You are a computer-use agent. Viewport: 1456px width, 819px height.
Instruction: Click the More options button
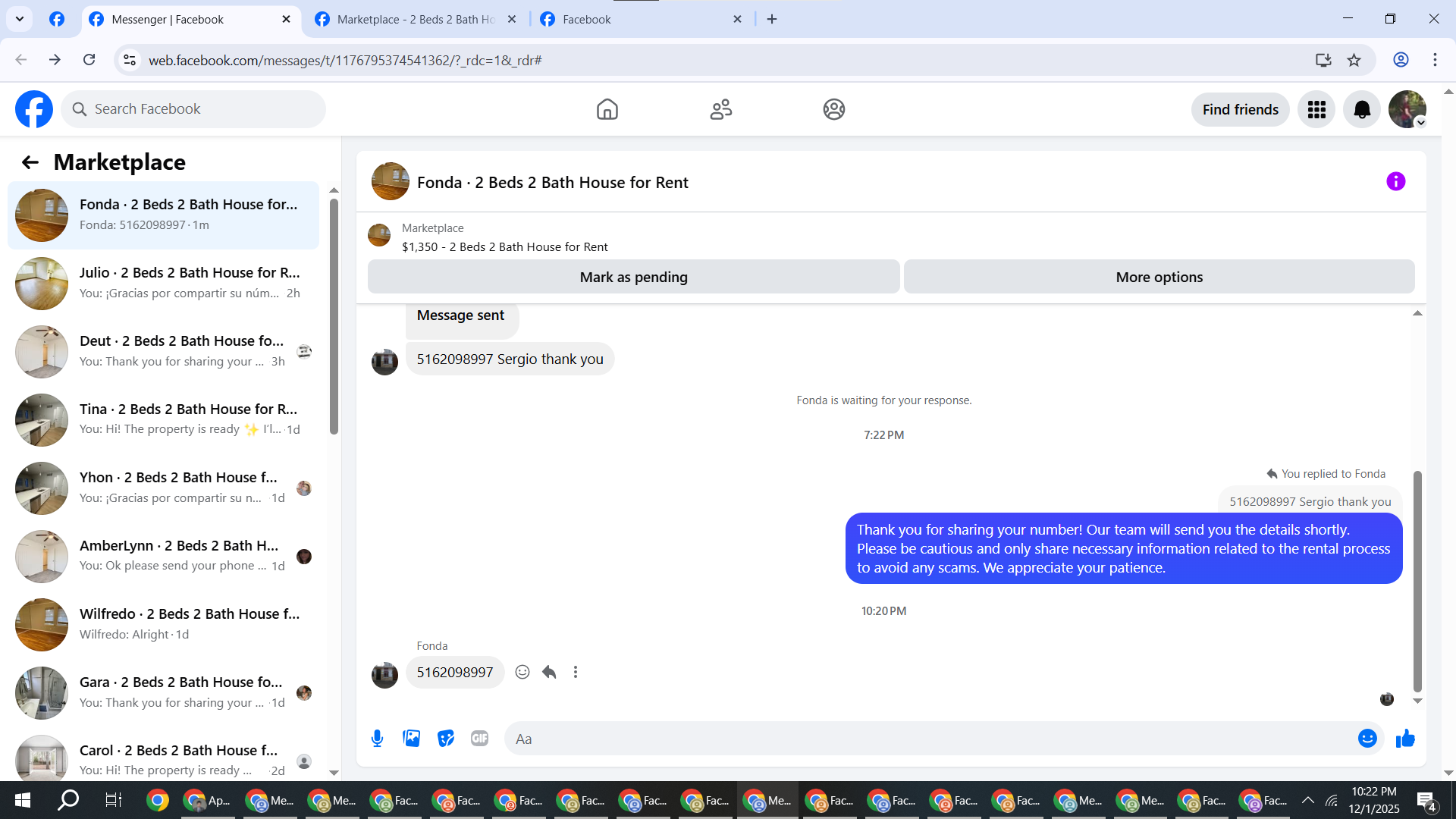1159,277
